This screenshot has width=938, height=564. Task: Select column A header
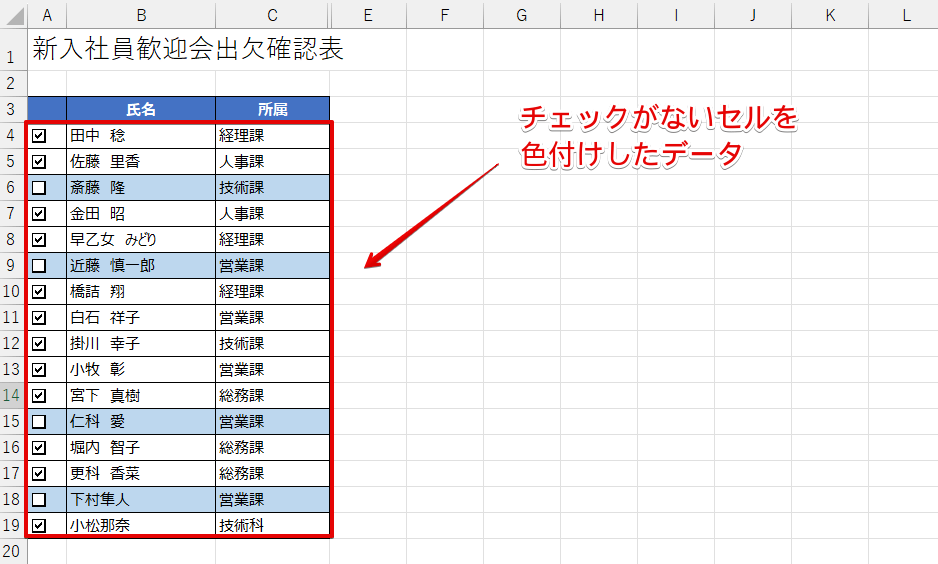[x=47, y=14]
